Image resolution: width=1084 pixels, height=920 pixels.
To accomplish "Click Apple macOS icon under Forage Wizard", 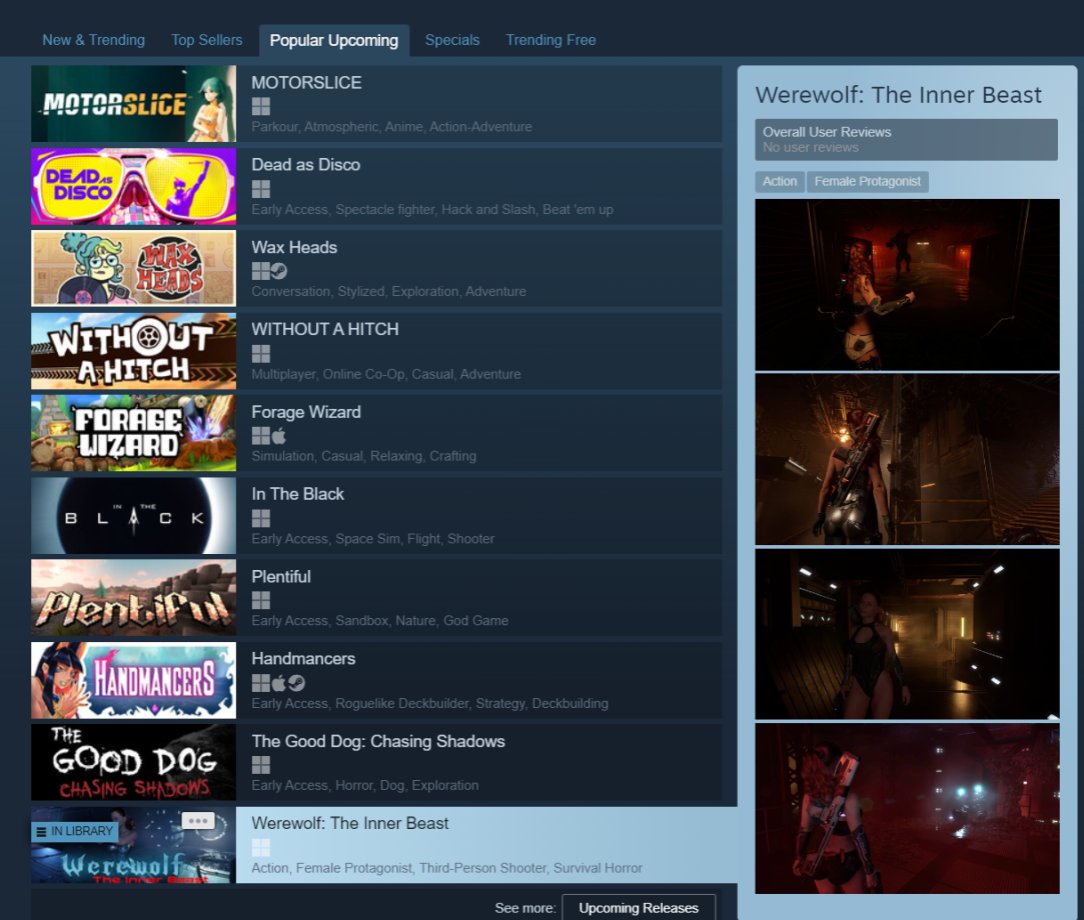I will pos(279,435).
